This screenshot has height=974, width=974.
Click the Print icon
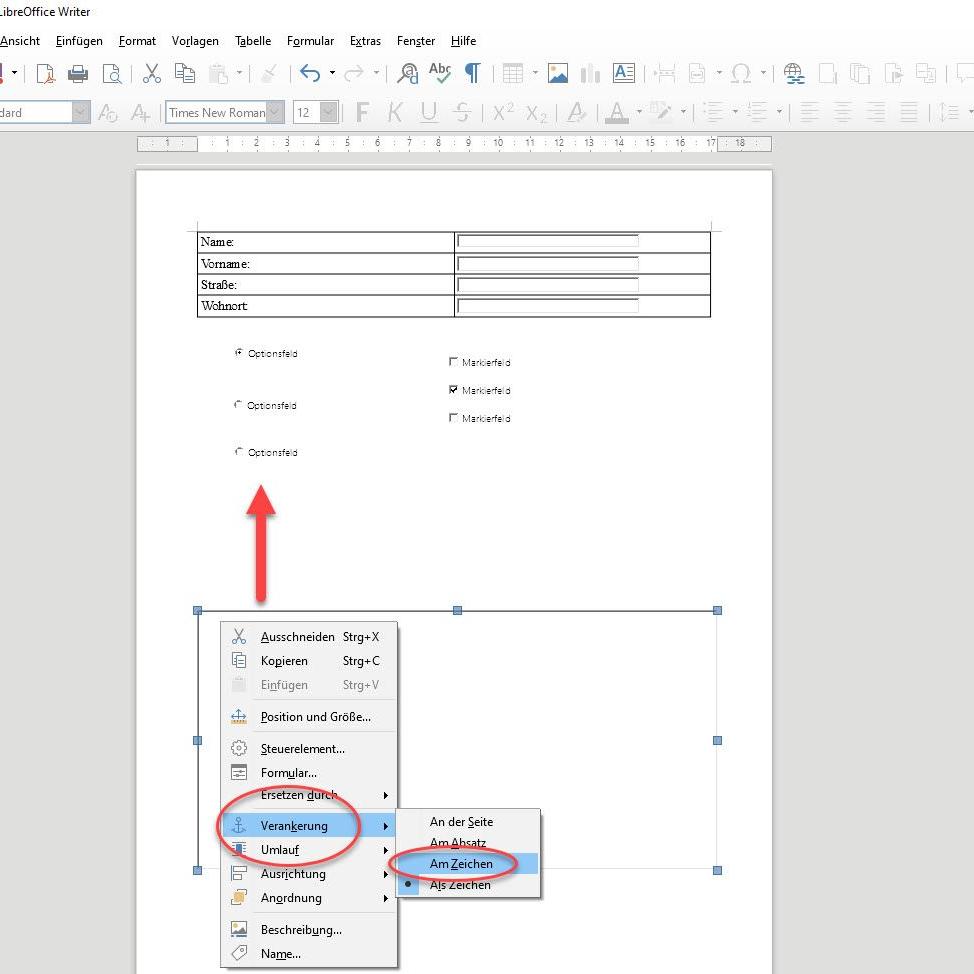coord(78,73)
